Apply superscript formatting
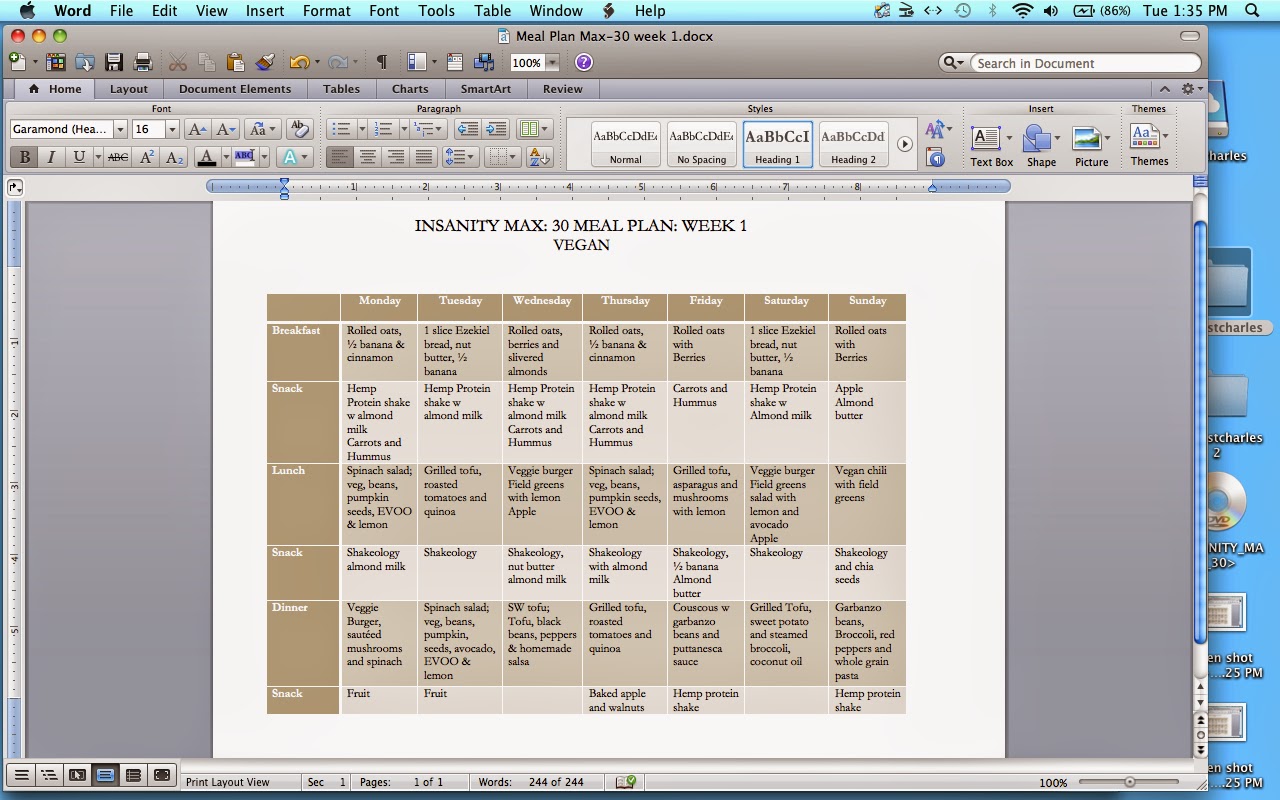This screenshot has height=800, width=1280. pos(146,157)
